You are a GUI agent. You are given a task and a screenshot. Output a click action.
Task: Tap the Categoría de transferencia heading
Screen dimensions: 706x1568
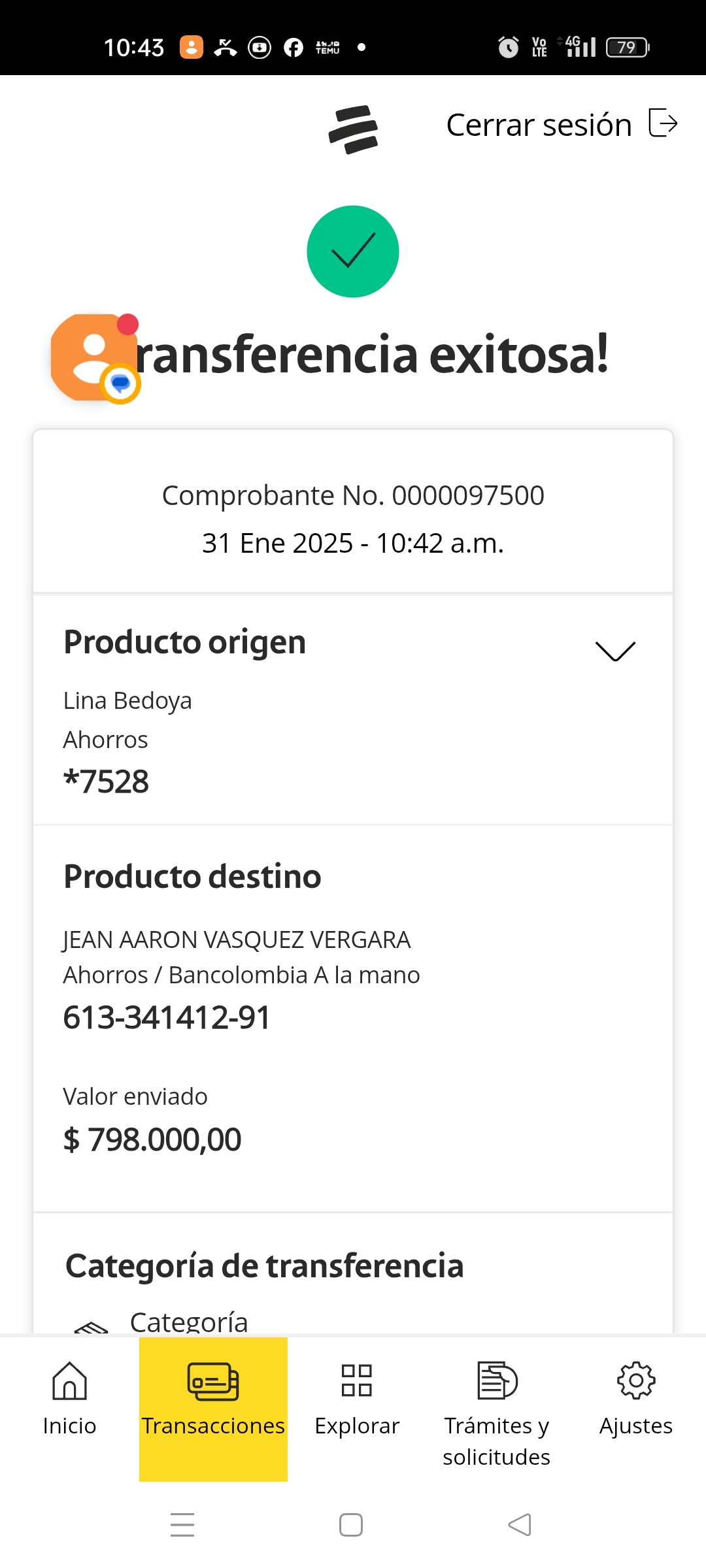pos(264,1266)
